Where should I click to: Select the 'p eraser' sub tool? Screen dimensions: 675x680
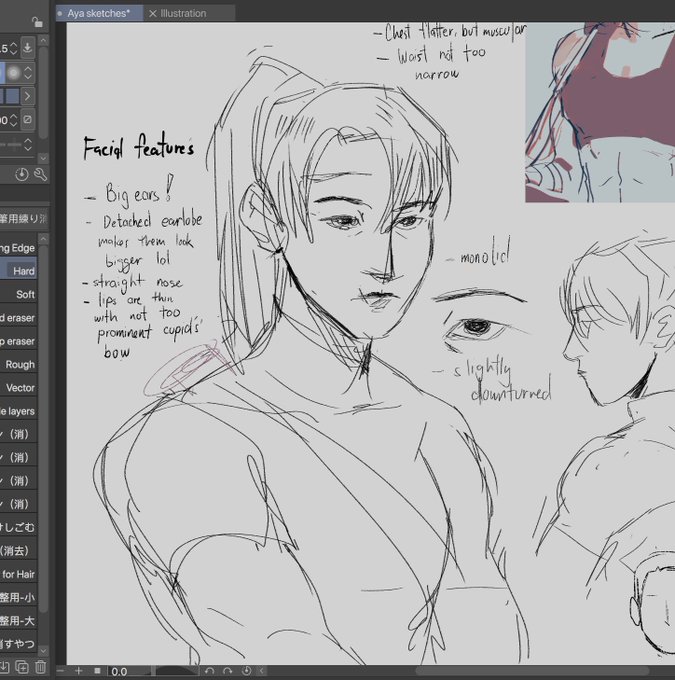18,341
